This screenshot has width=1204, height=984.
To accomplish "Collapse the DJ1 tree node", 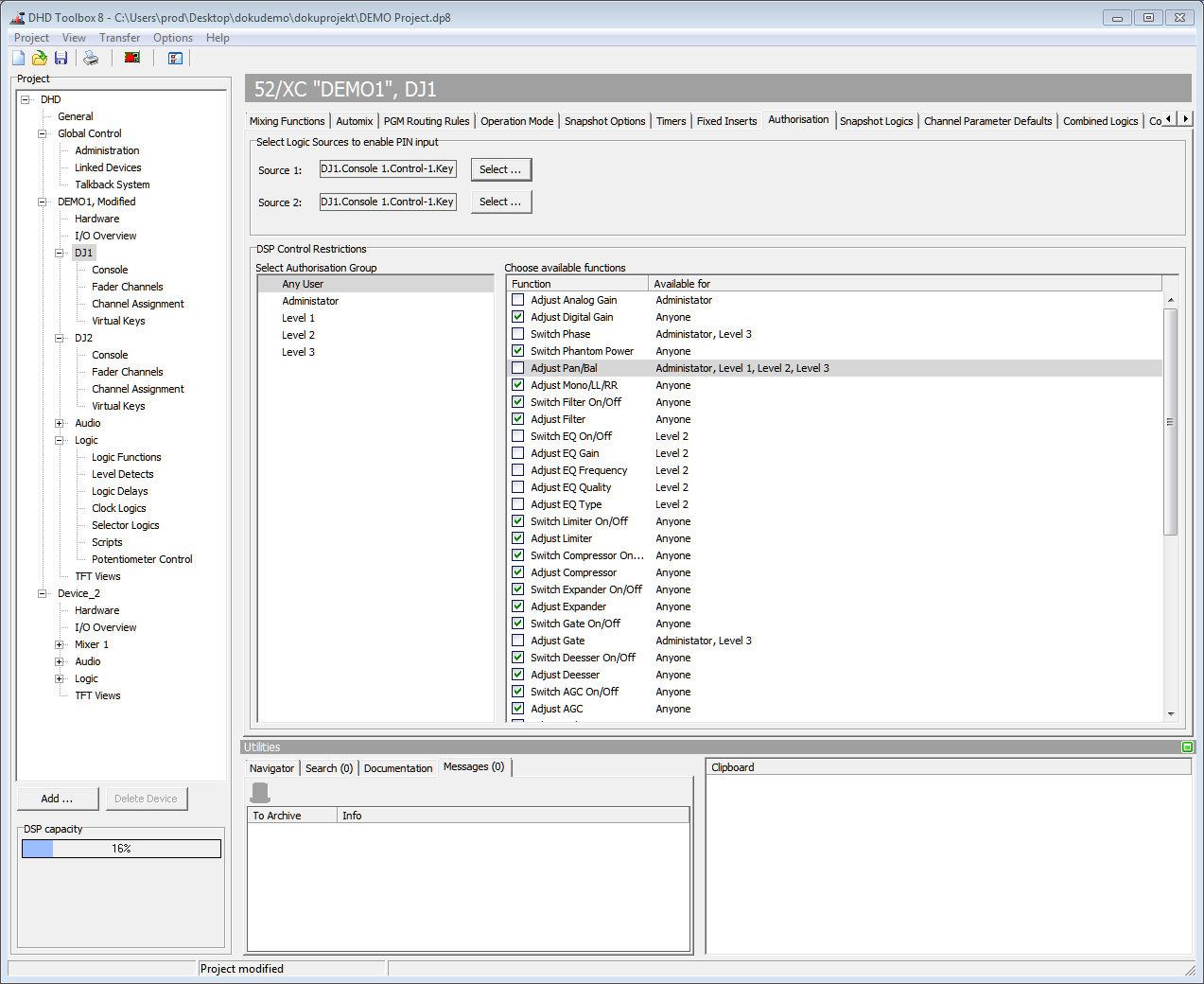I will point(59,253).
